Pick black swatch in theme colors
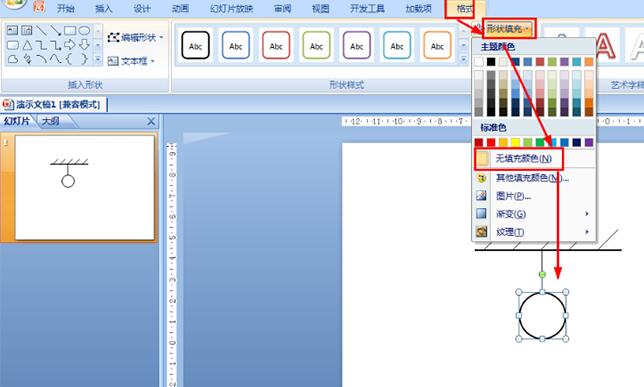 491,62
